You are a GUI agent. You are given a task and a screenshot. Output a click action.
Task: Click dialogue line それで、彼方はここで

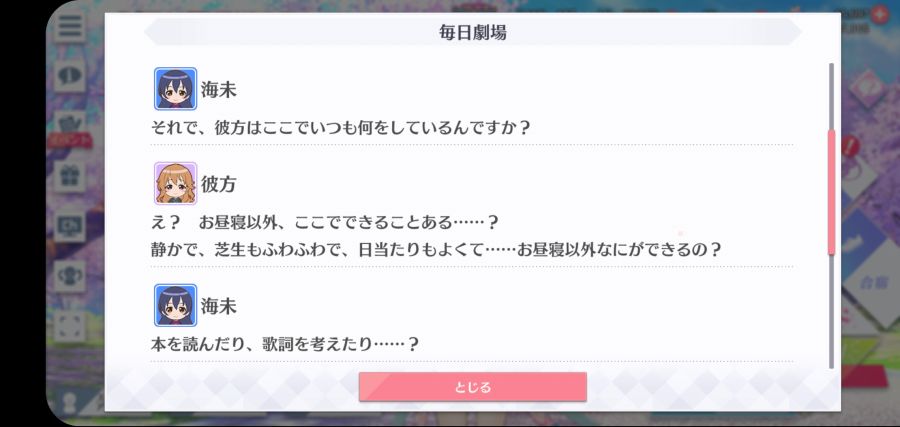(339, 127)
